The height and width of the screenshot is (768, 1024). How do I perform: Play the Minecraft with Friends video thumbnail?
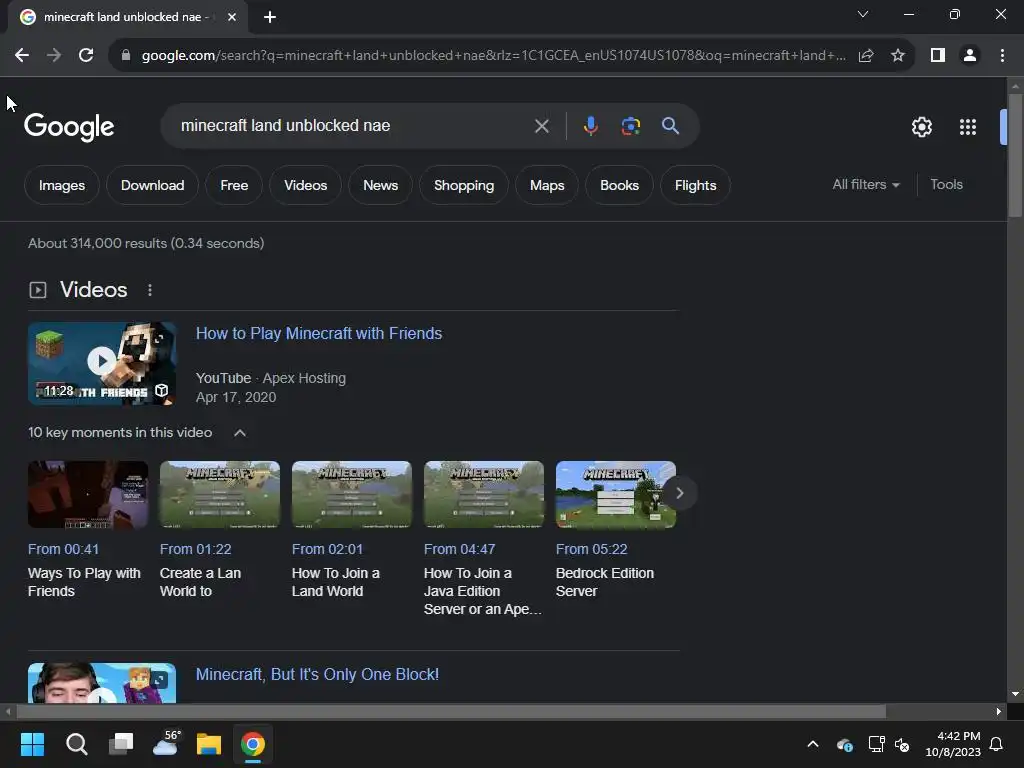(102, 363)
